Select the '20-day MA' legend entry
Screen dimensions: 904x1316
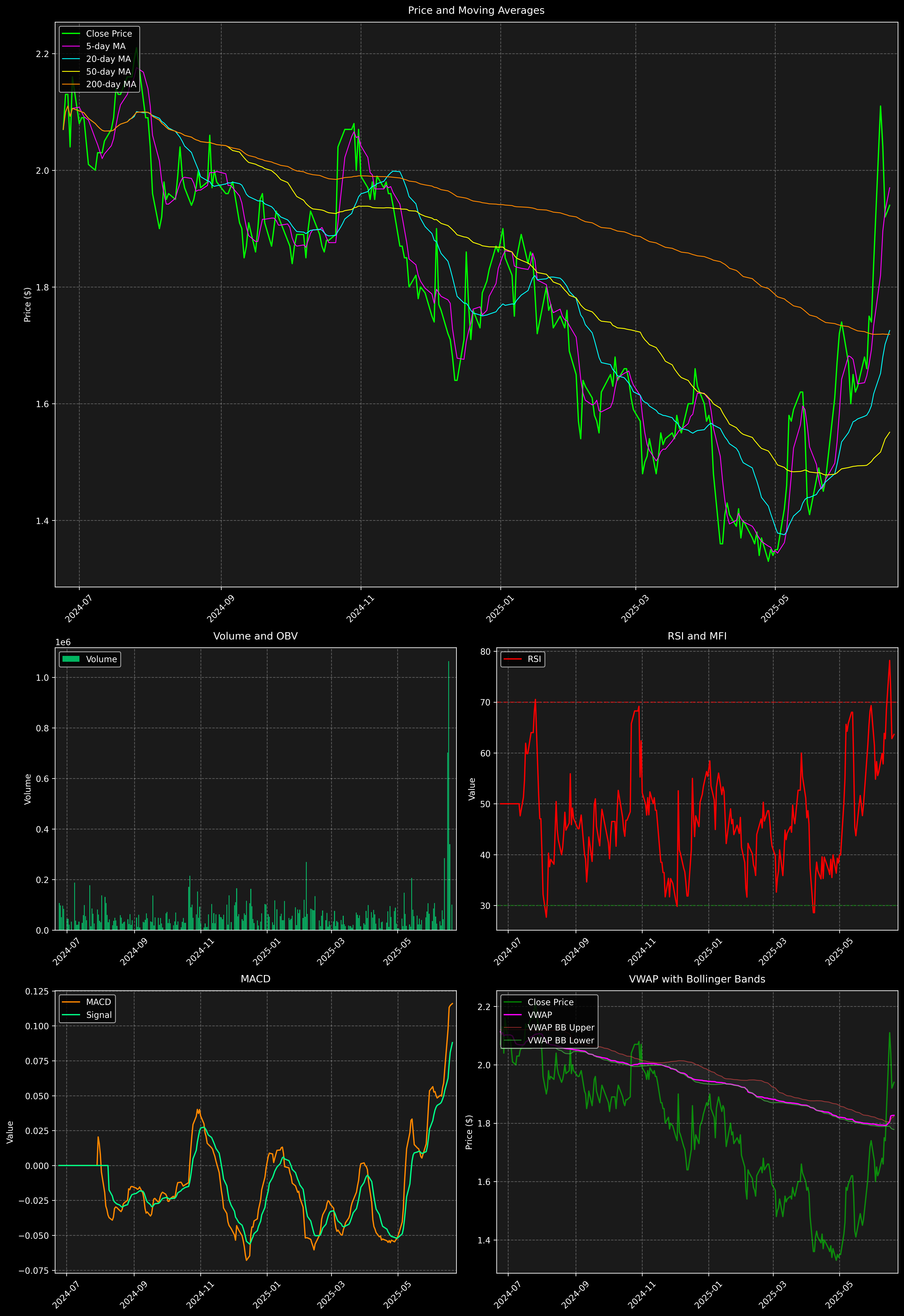pyautogui.click(x=96, y=59)
